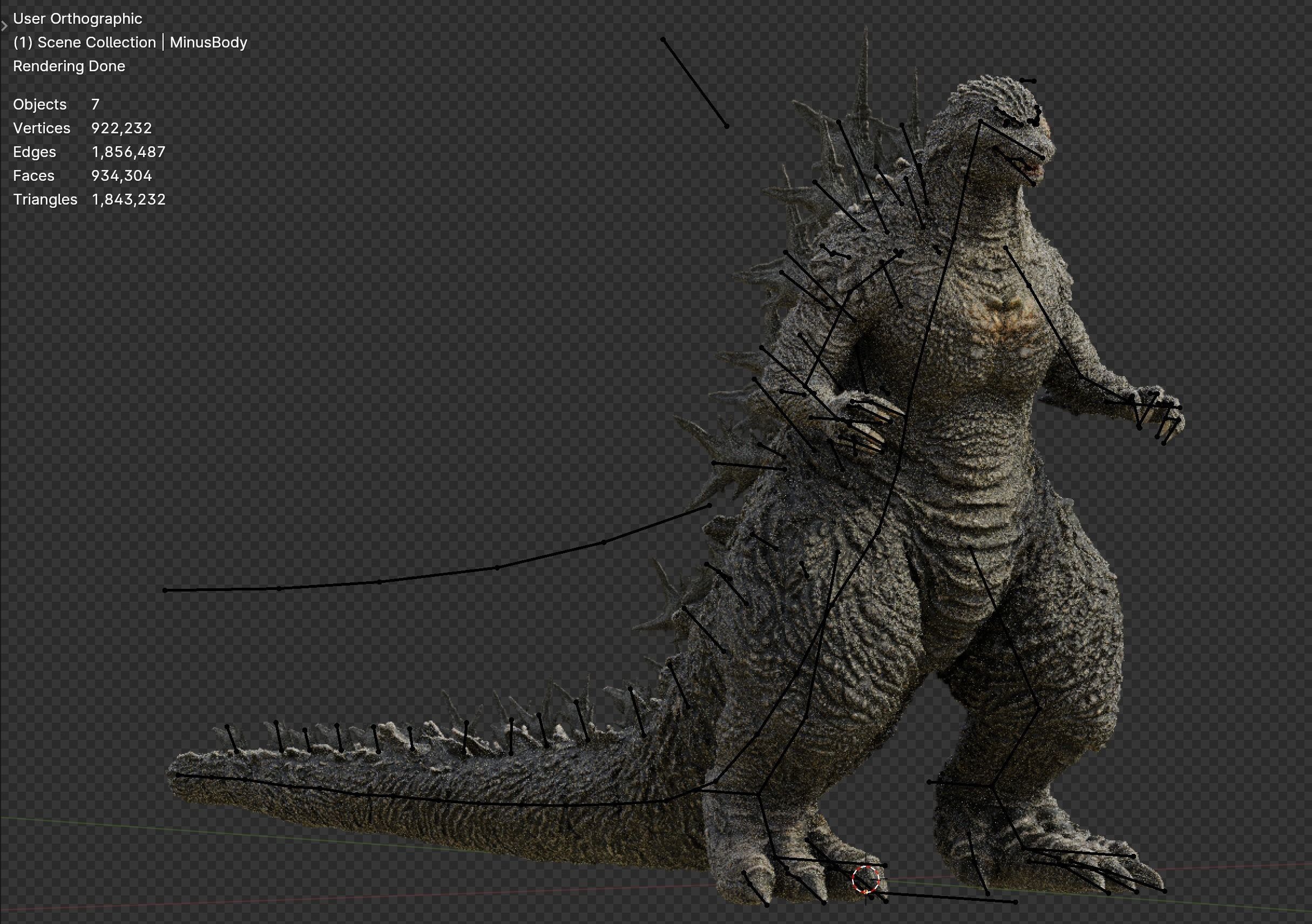1312x924 pixels.
Task: Expand the hidden toolbar chevron at viewport edge
Action: tap(4, 26)
